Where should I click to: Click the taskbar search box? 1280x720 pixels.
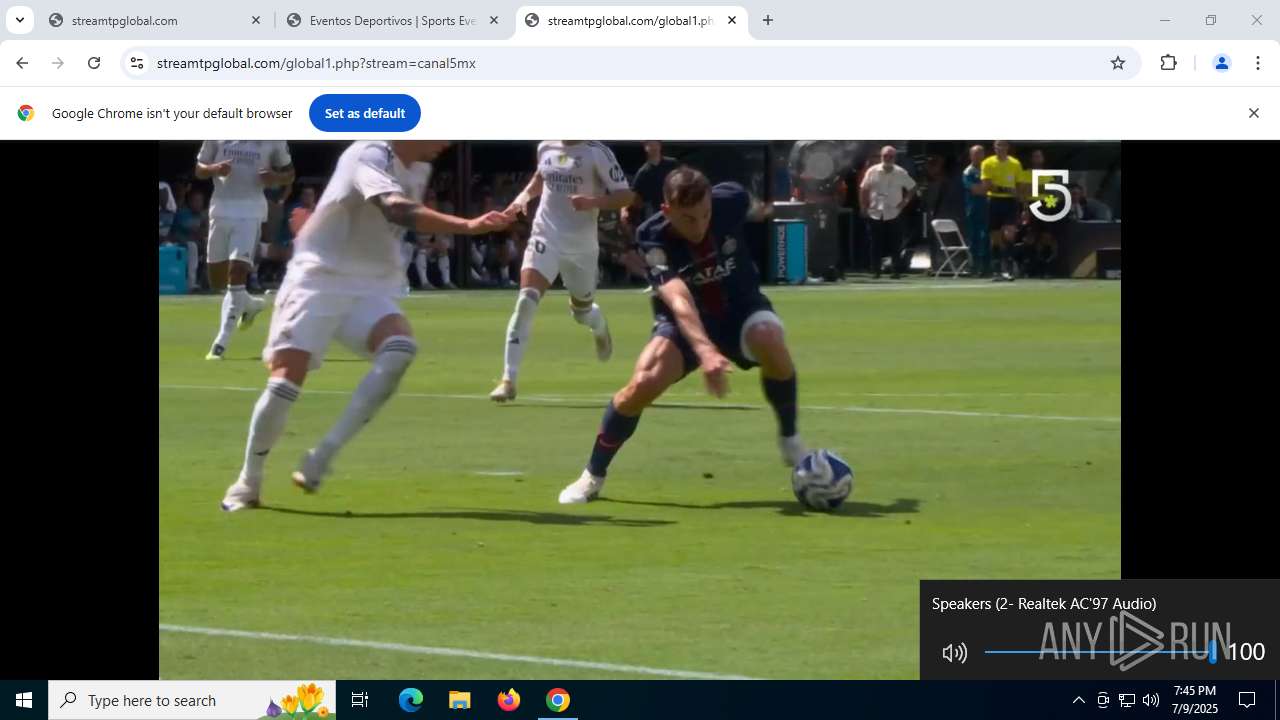192,700
